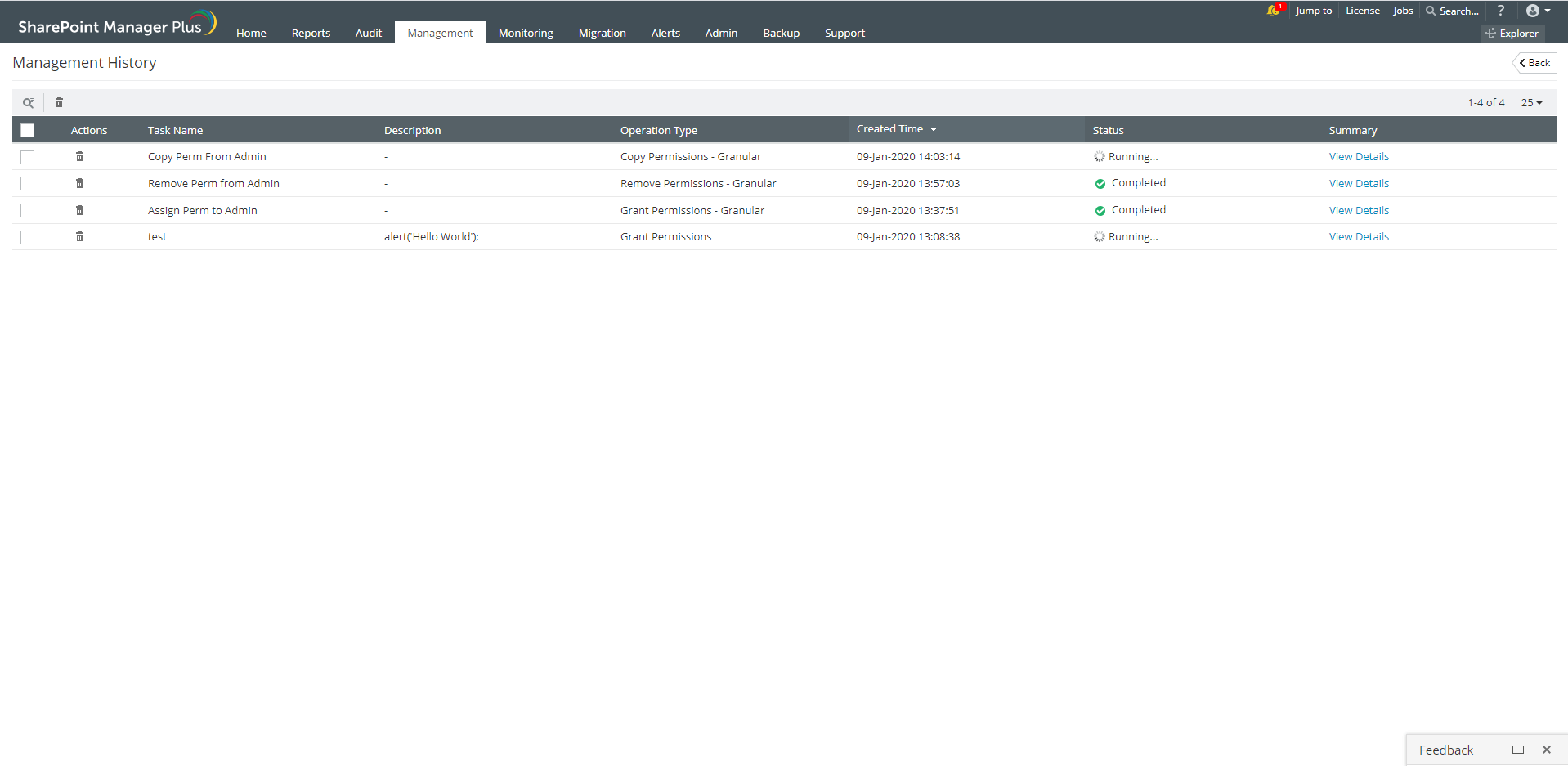Open the Backup tab
Image resolution: width=1568 pixels, height=766 pixels.
coord(781,33)
